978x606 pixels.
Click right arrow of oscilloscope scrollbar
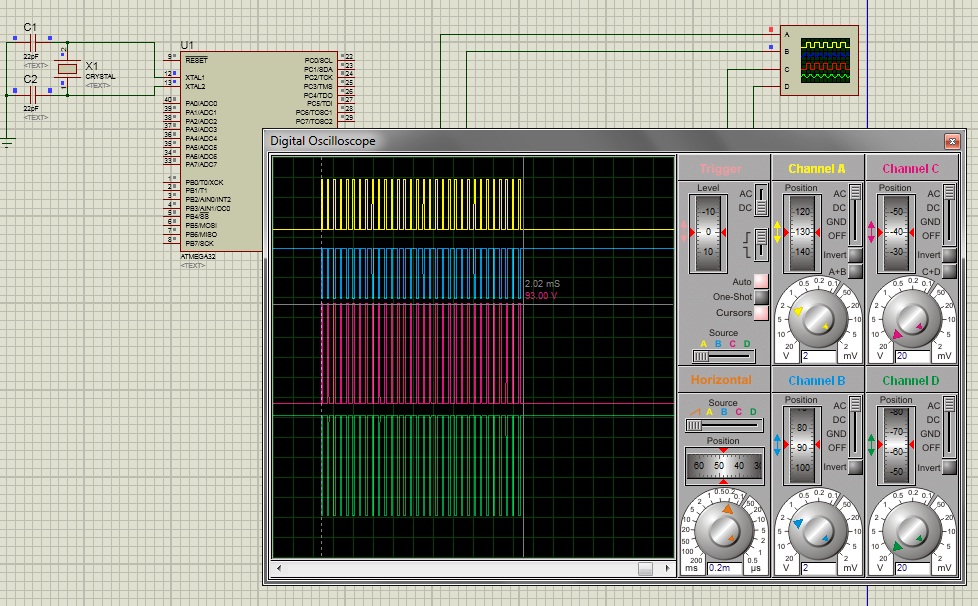point(667,568)
